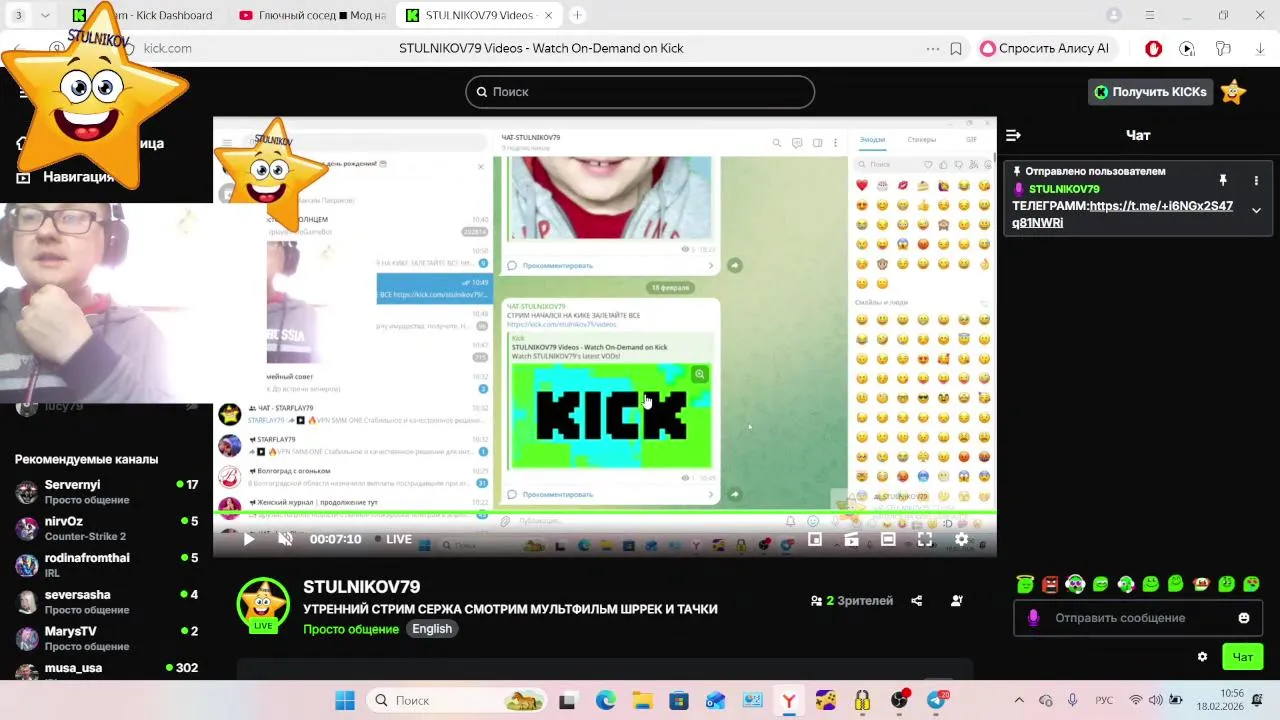
Task: Open Telegram from the taskbar
Action: [937, 700]
